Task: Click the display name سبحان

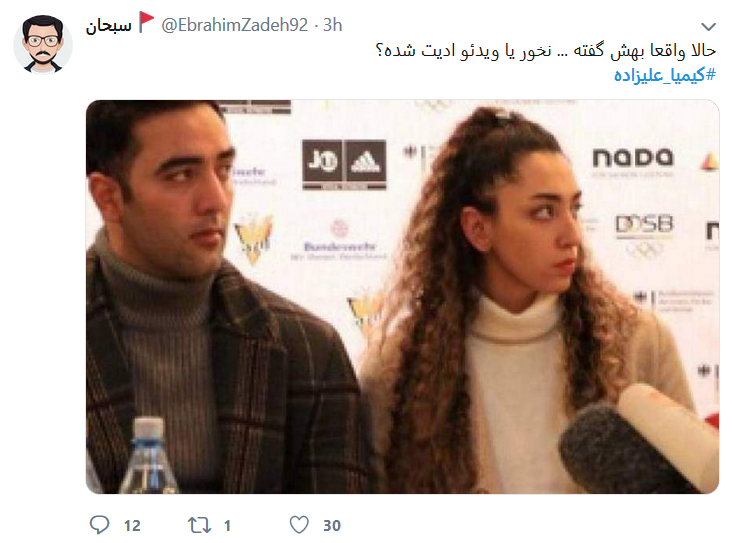Action: [x=109, y=25]
